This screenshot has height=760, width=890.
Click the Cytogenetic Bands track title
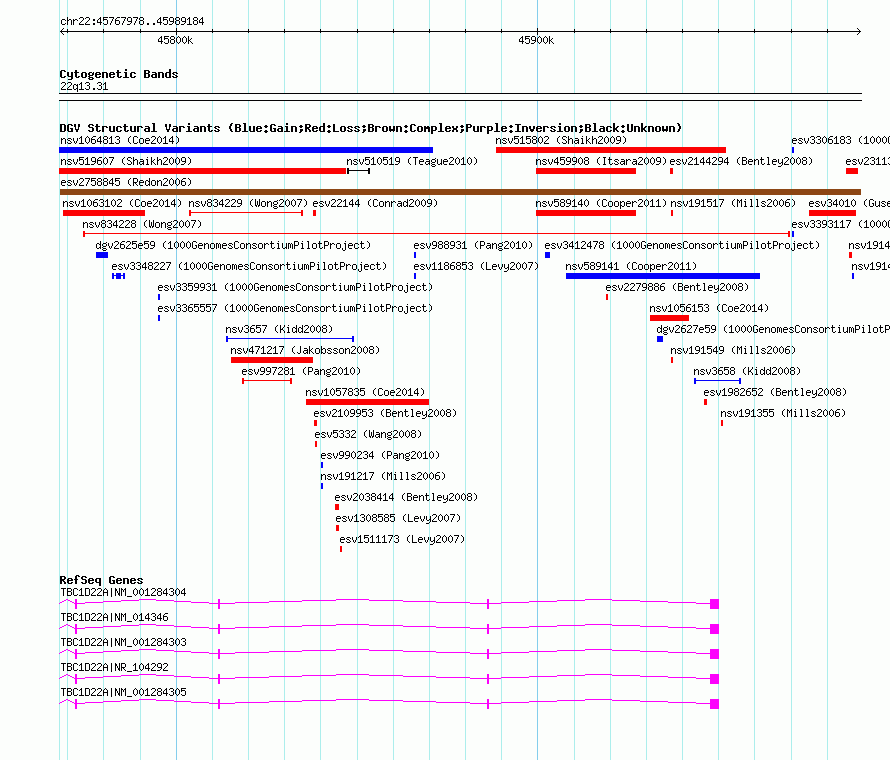[119, 74]
